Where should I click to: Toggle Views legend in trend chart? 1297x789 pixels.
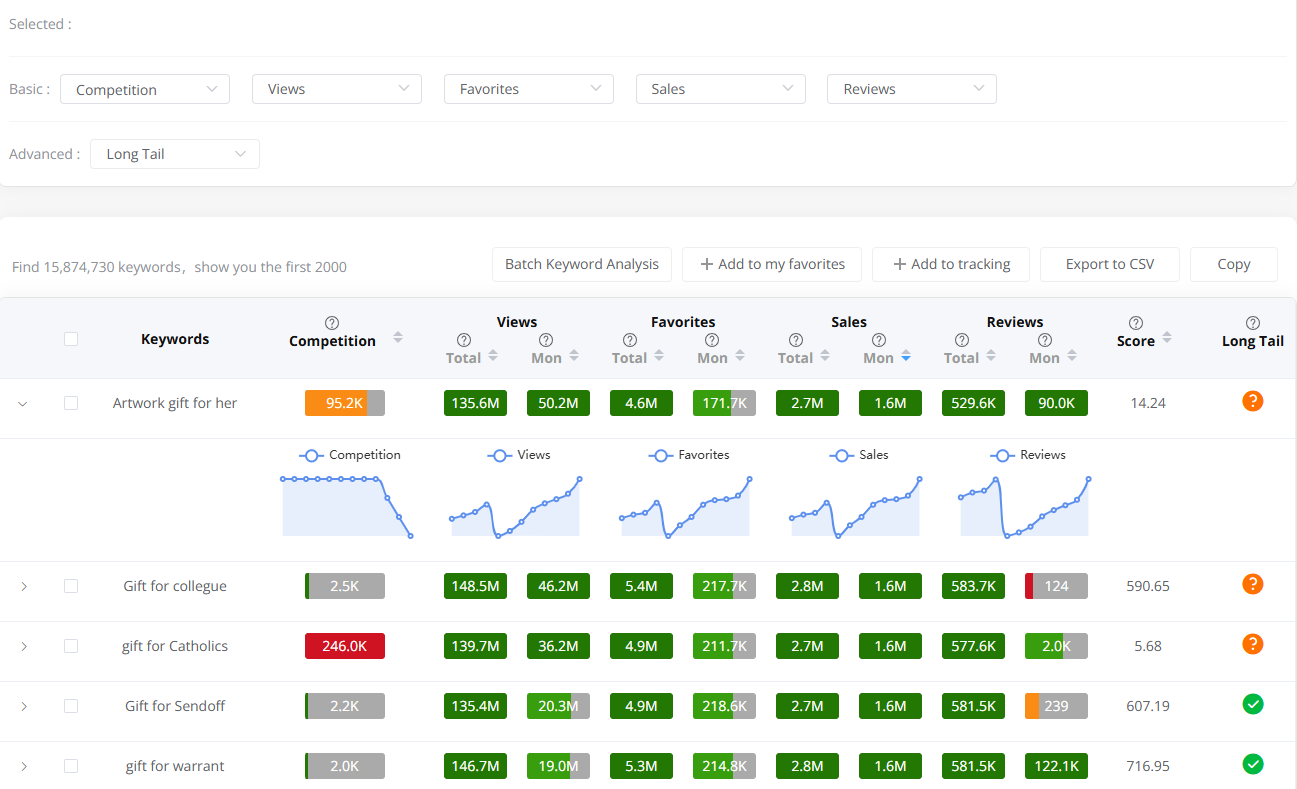(518, 455)
